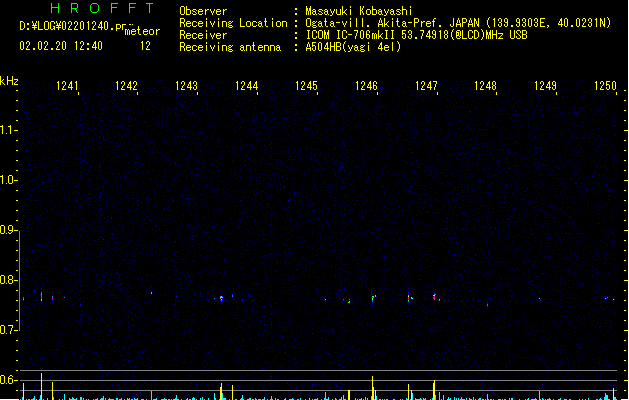629x400 pixels.
Task: Click the 0.7 kHz frequency label
Action: pyautogui.click(x=7, y=330)
